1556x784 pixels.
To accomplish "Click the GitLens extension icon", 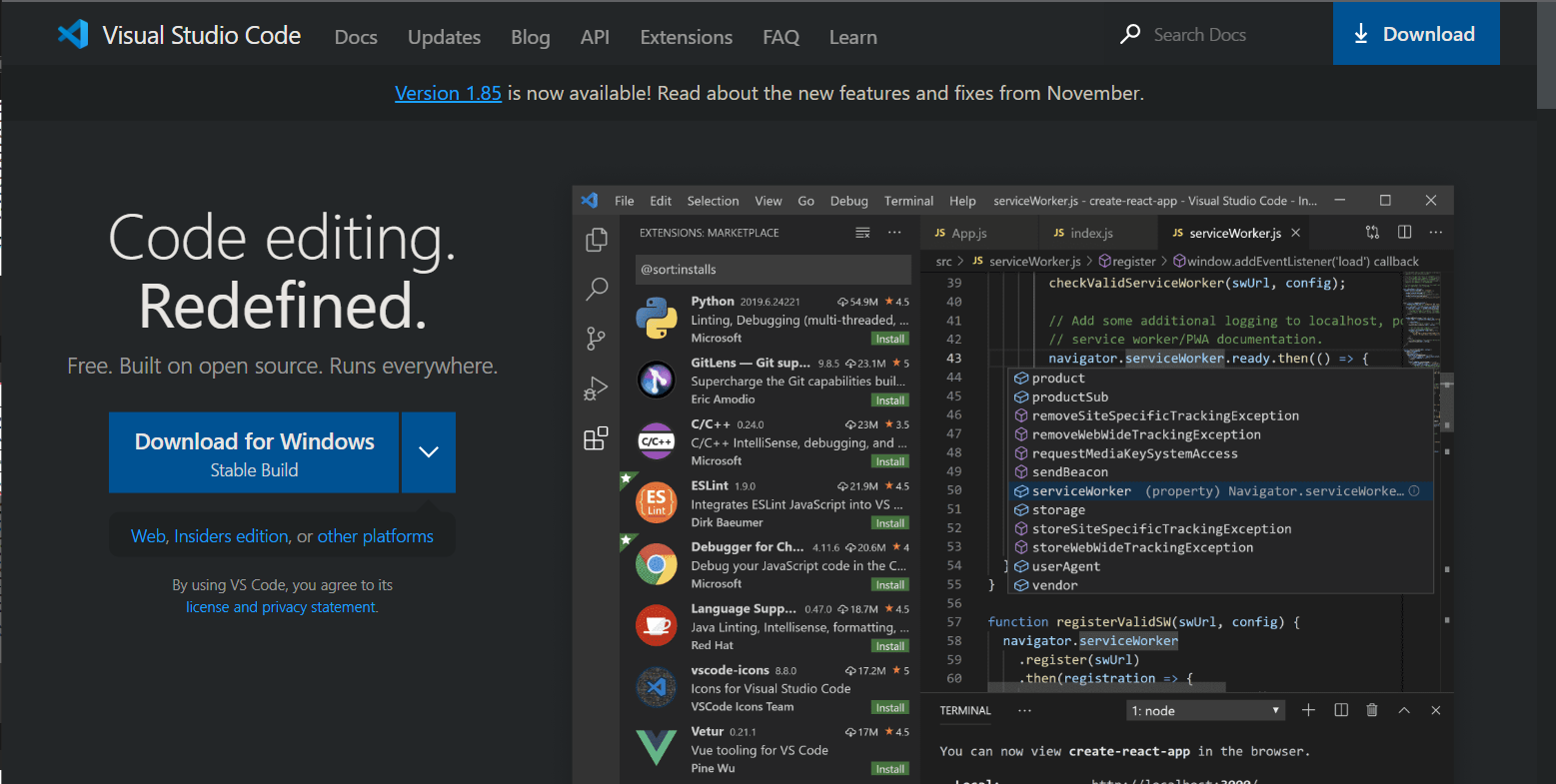I will (x=657, y=380).
